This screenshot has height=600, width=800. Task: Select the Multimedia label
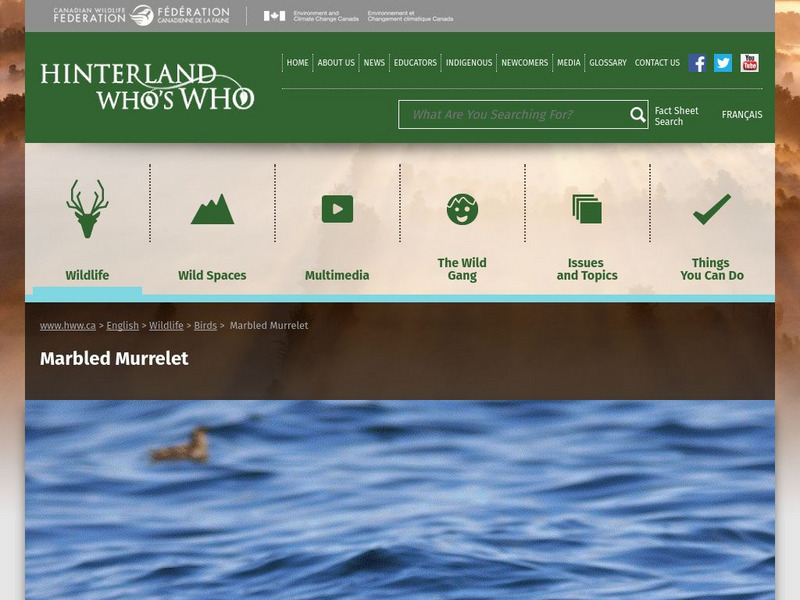pyautogui.click(x=337, y=276)
